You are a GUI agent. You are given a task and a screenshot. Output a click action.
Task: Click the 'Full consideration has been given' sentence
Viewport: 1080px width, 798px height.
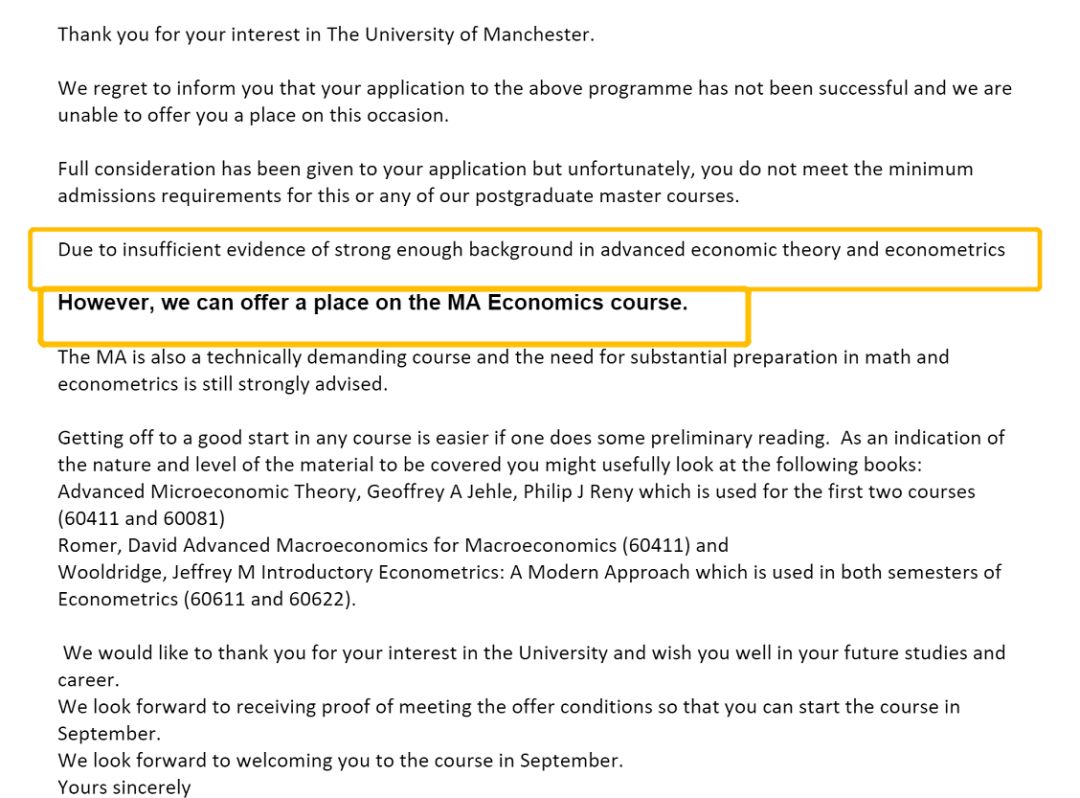[515, 169]
